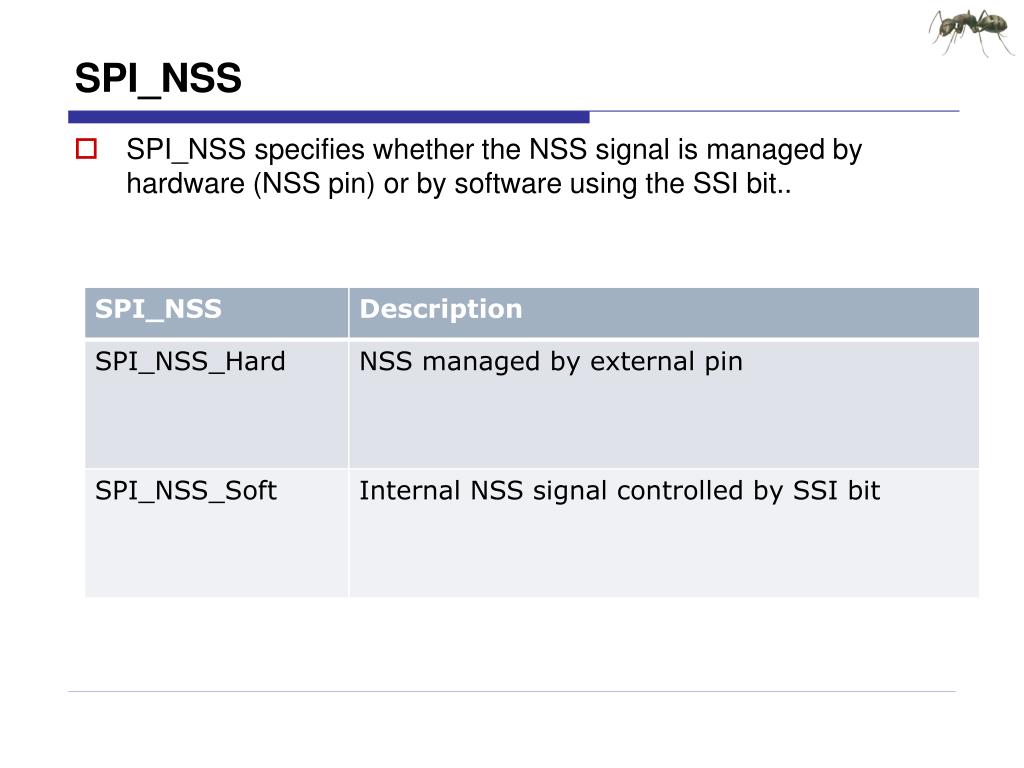Select the Description table header cell
The width and height of the screenshot is (1024, 768).
664,312
